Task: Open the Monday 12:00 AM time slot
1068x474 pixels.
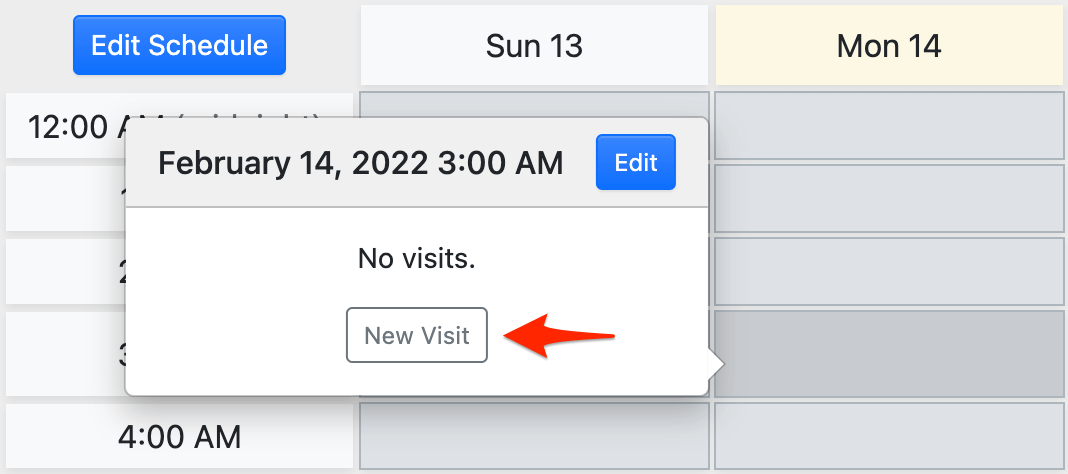Action: (x=889, y=126)
